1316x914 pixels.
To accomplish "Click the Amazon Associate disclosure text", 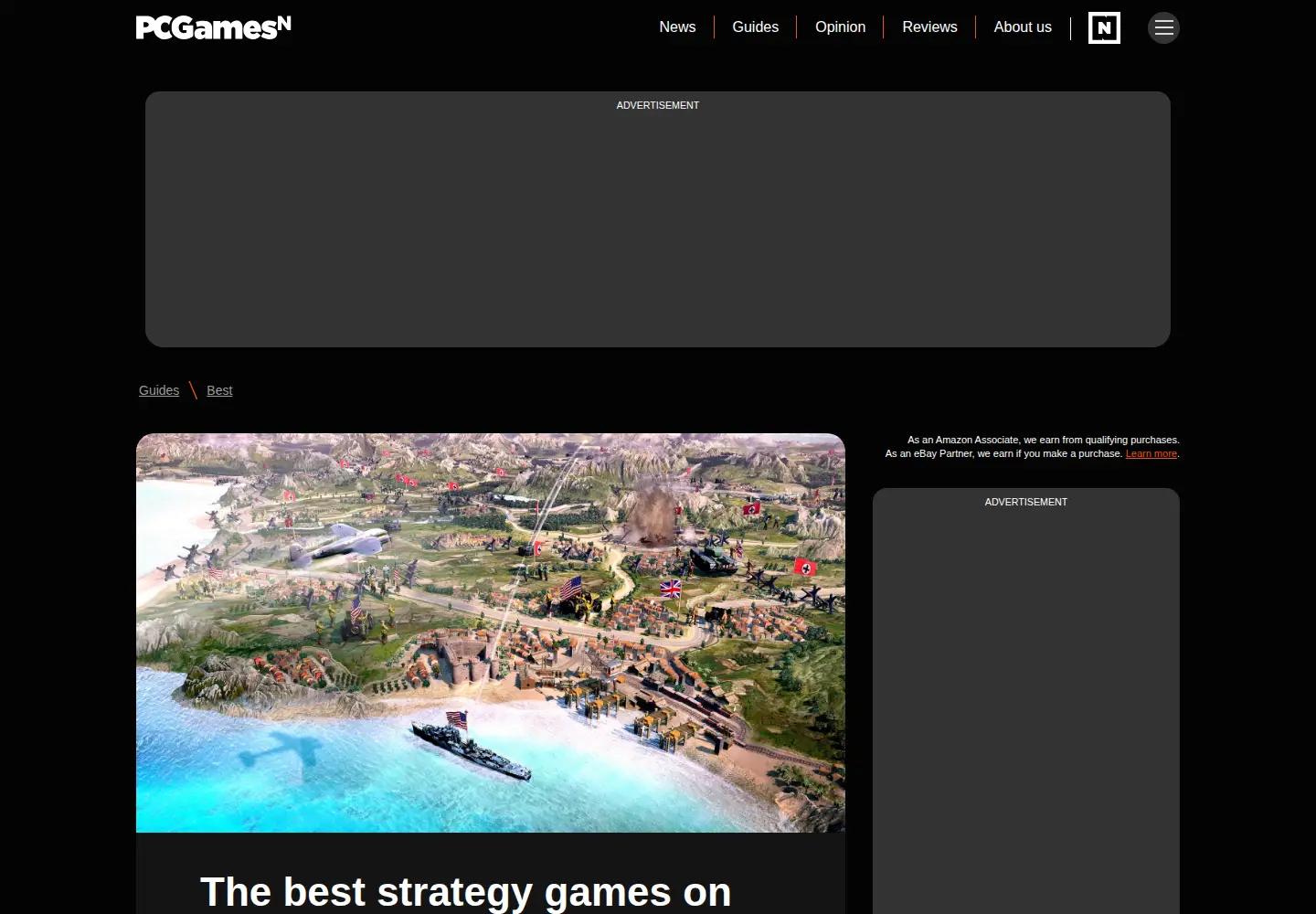I will click(1043, 440).
